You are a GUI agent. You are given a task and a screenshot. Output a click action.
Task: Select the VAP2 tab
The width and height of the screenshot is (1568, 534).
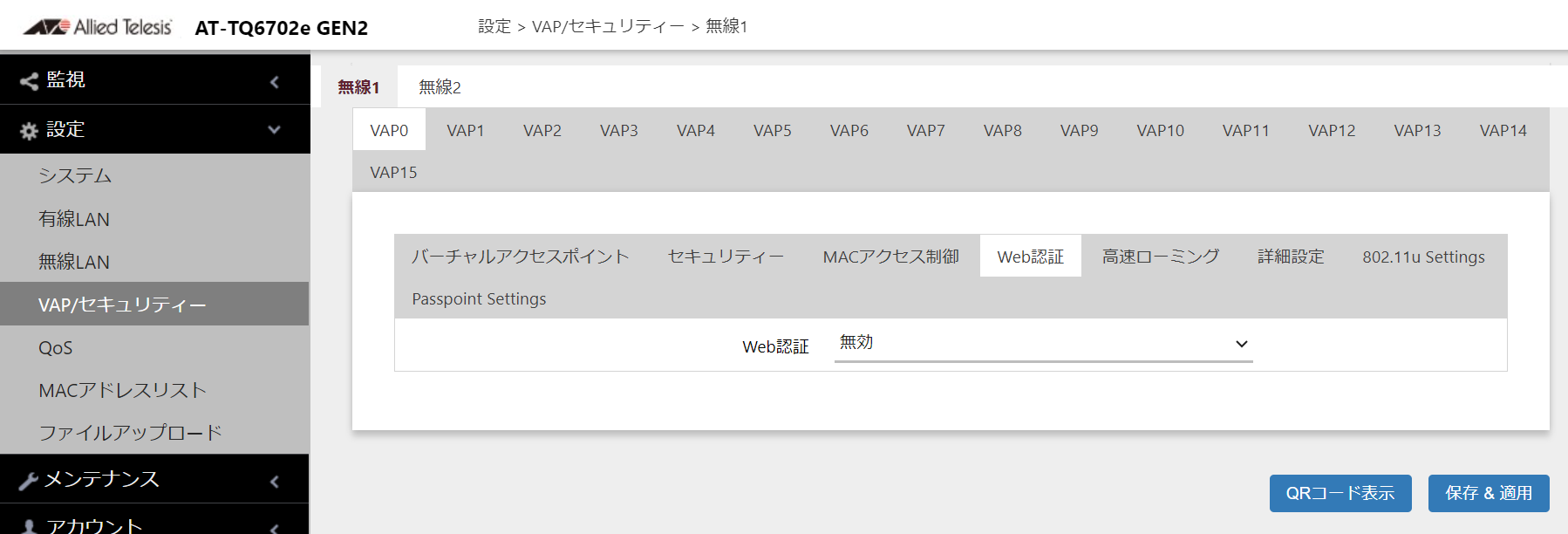click(542, 130)
